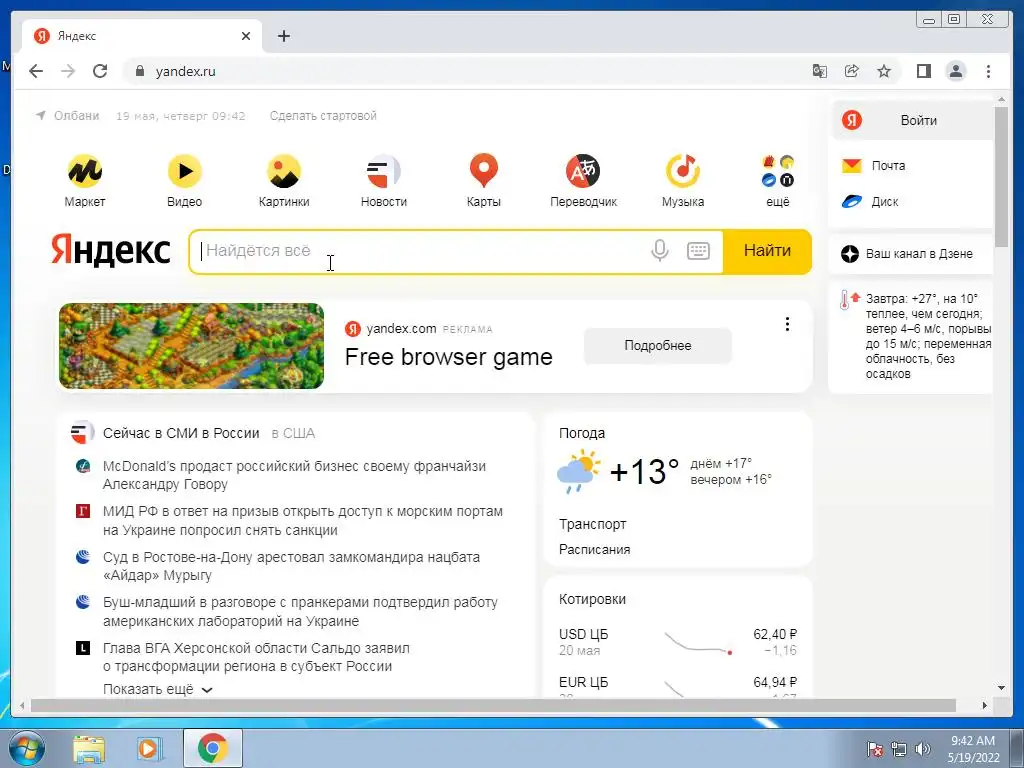
Task: Read tomorrow's weather forecast card
Action: (911, 336)
